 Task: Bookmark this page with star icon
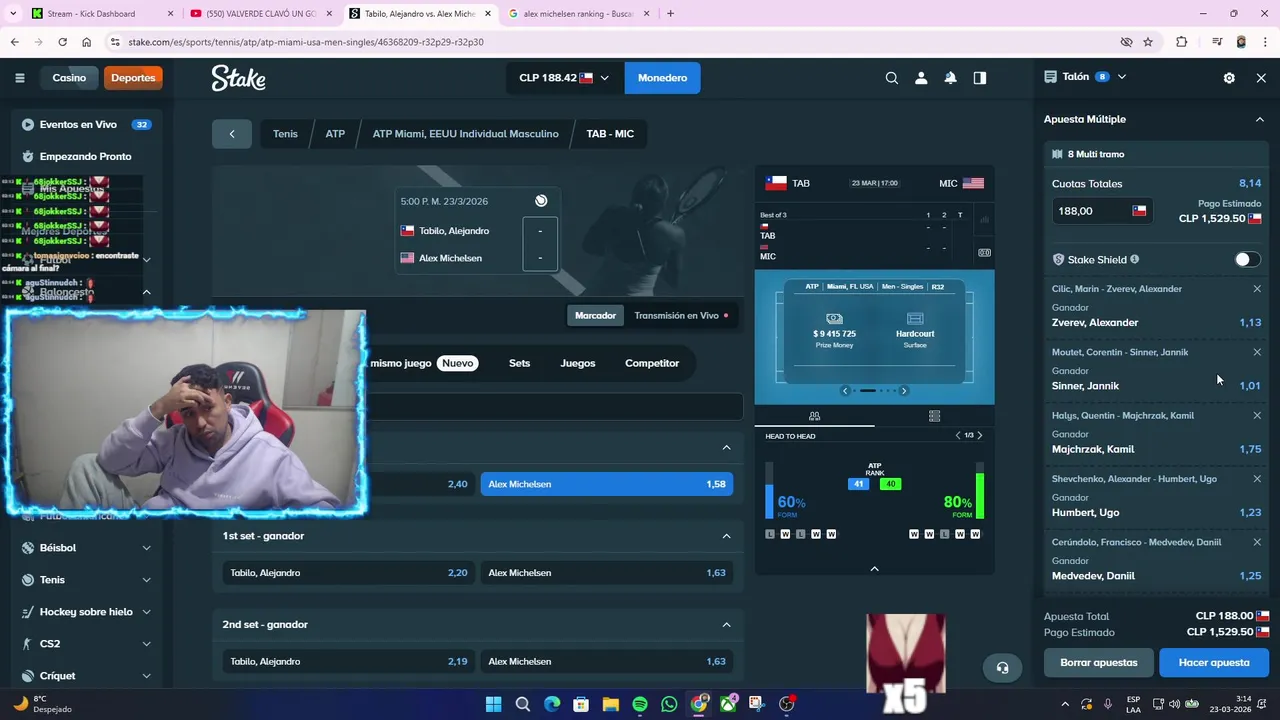(1148, 42)
